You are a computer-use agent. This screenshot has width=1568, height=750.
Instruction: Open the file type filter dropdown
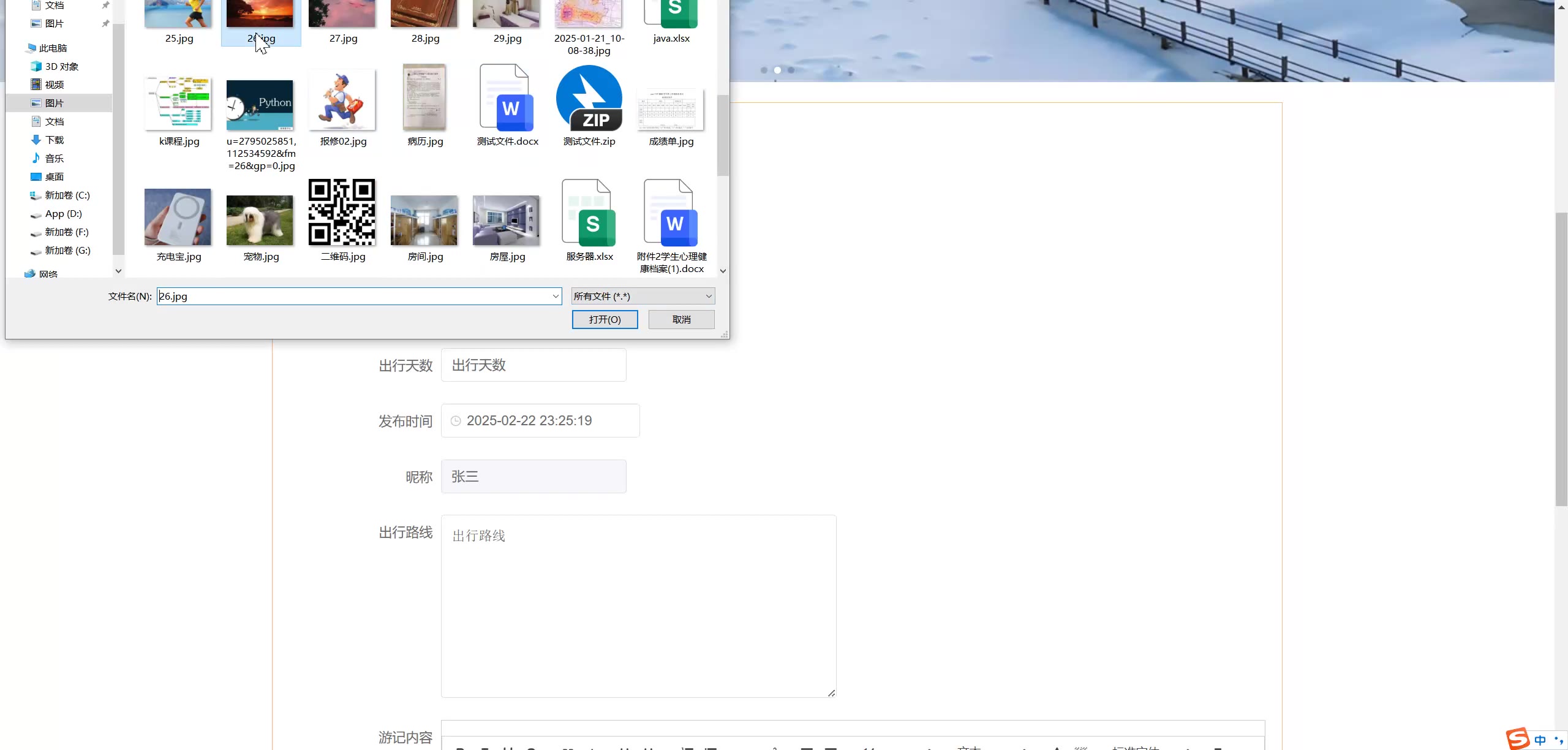point(643,296)
